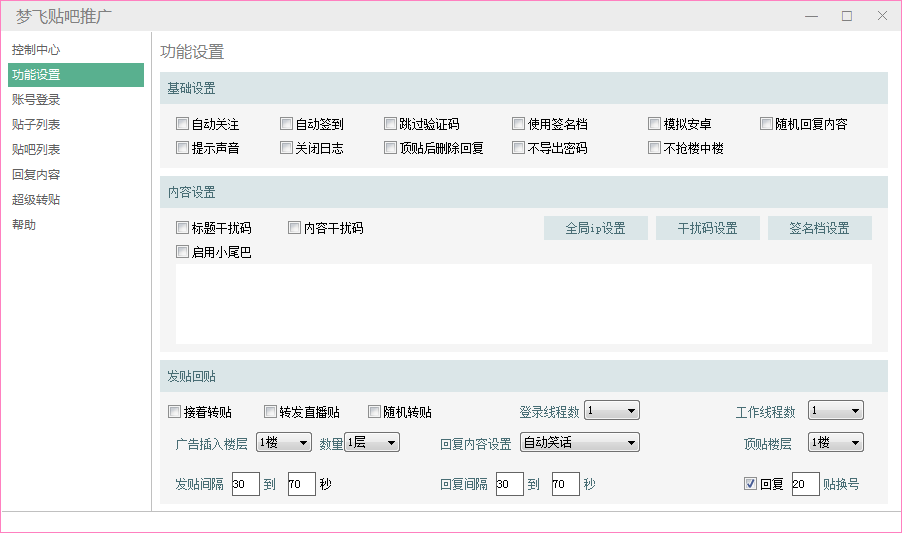
Task: Click the 小尾巴 content text area
Action: [523, 304]
